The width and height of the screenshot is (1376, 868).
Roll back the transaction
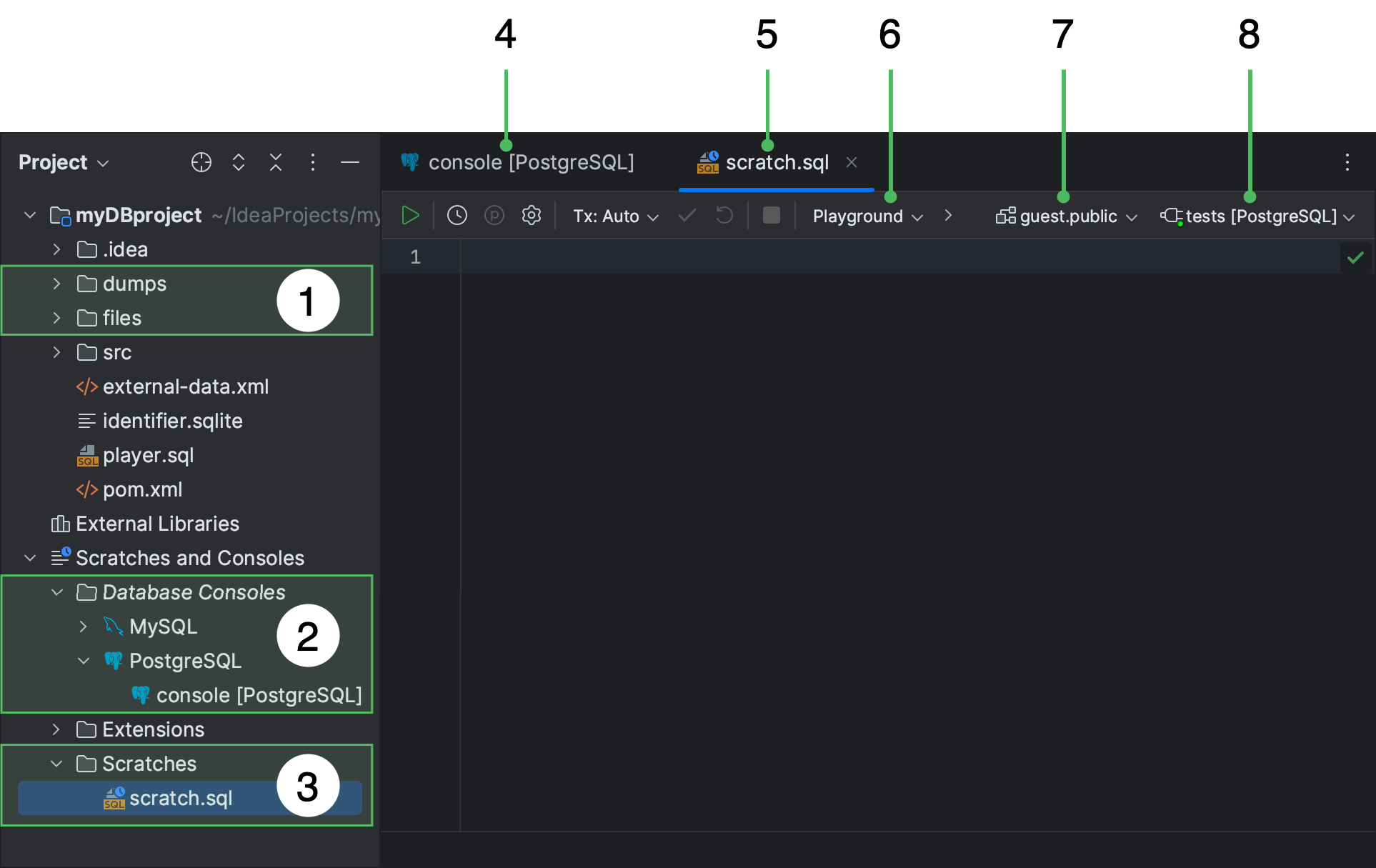click(724, 215)
